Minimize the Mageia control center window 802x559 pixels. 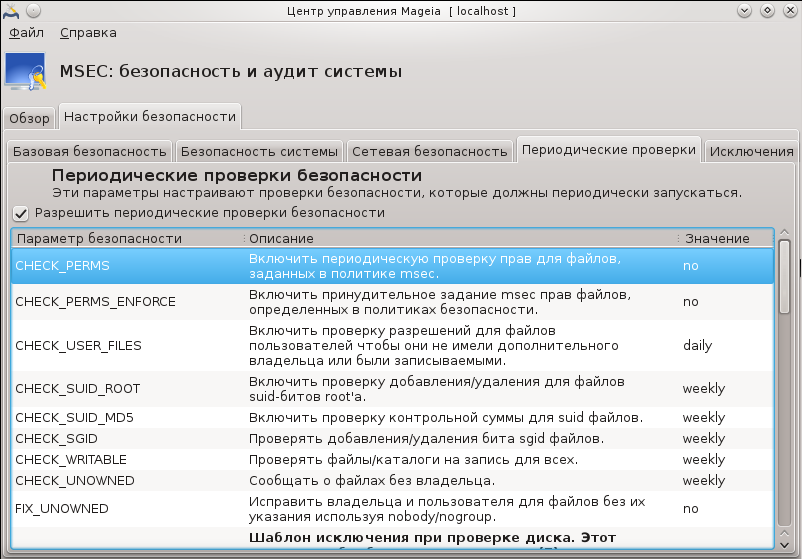coord(744,11)
